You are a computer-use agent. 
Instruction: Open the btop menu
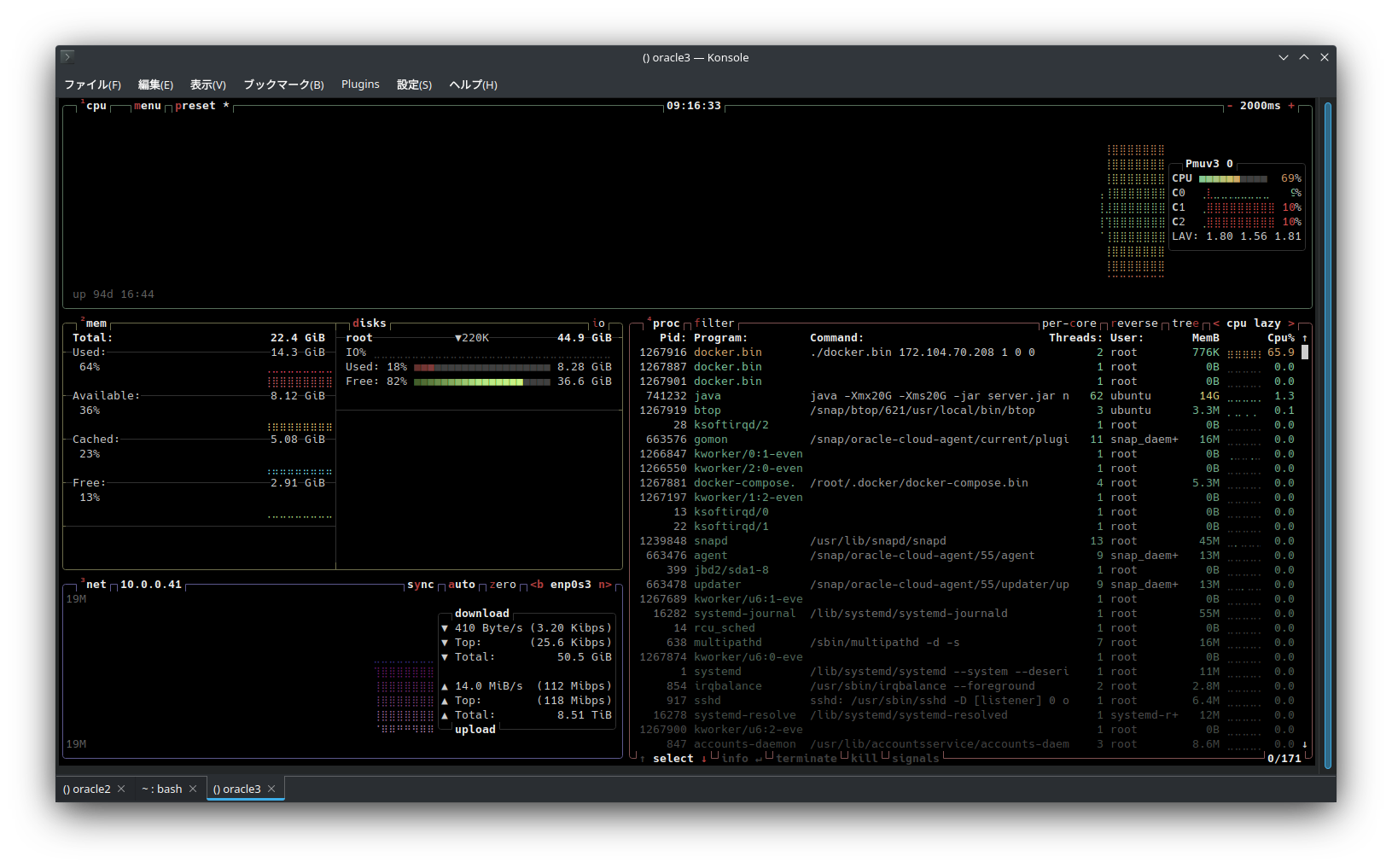point(147,106)
